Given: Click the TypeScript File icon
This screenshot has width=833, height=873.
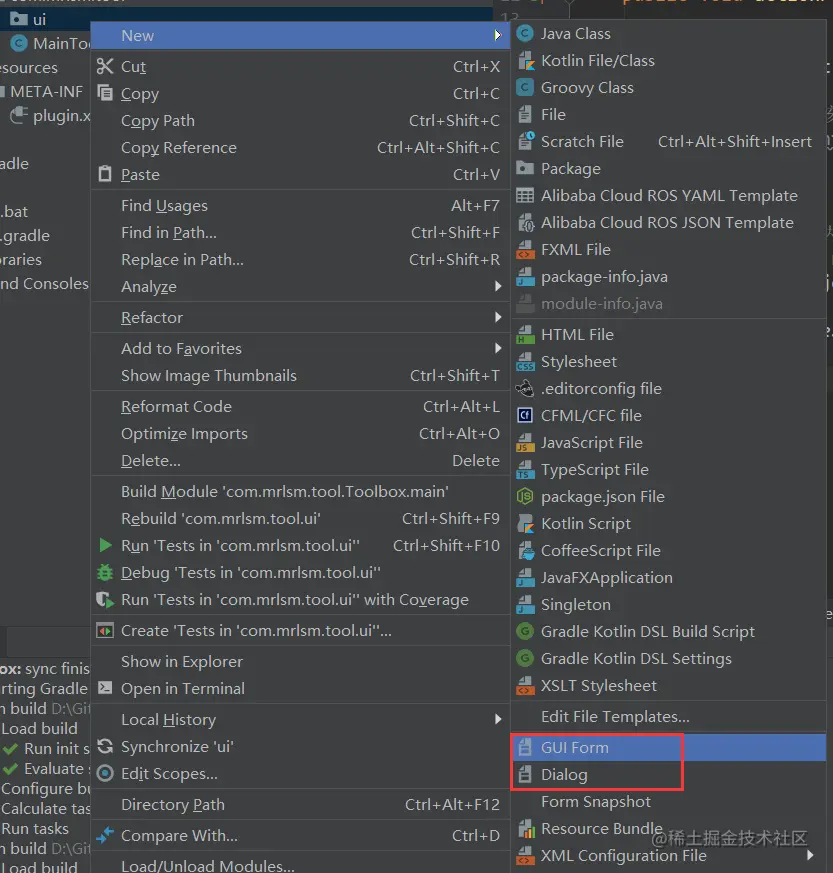Looking at the screenshot, I should (x=525, y=470).
